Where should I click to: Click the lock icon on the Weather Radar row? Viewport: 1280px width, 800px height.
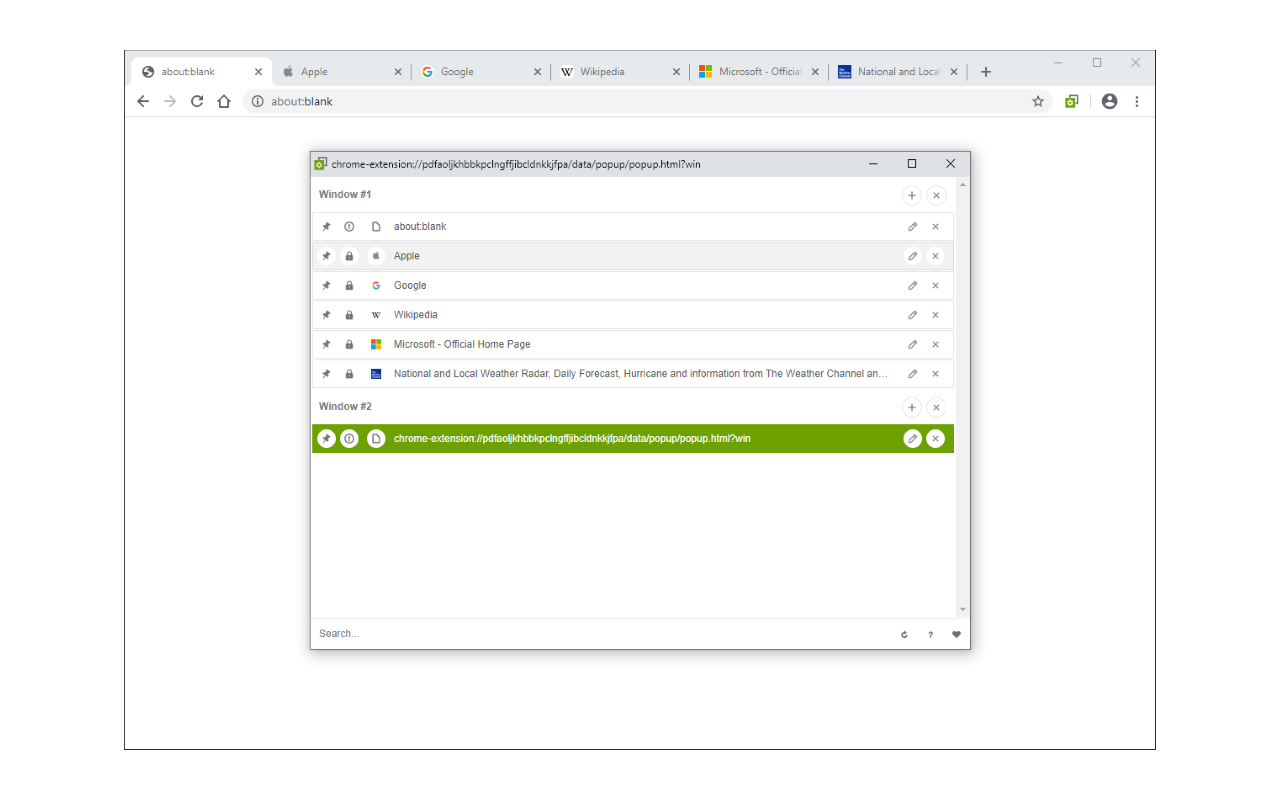click(x=349, y=374)
